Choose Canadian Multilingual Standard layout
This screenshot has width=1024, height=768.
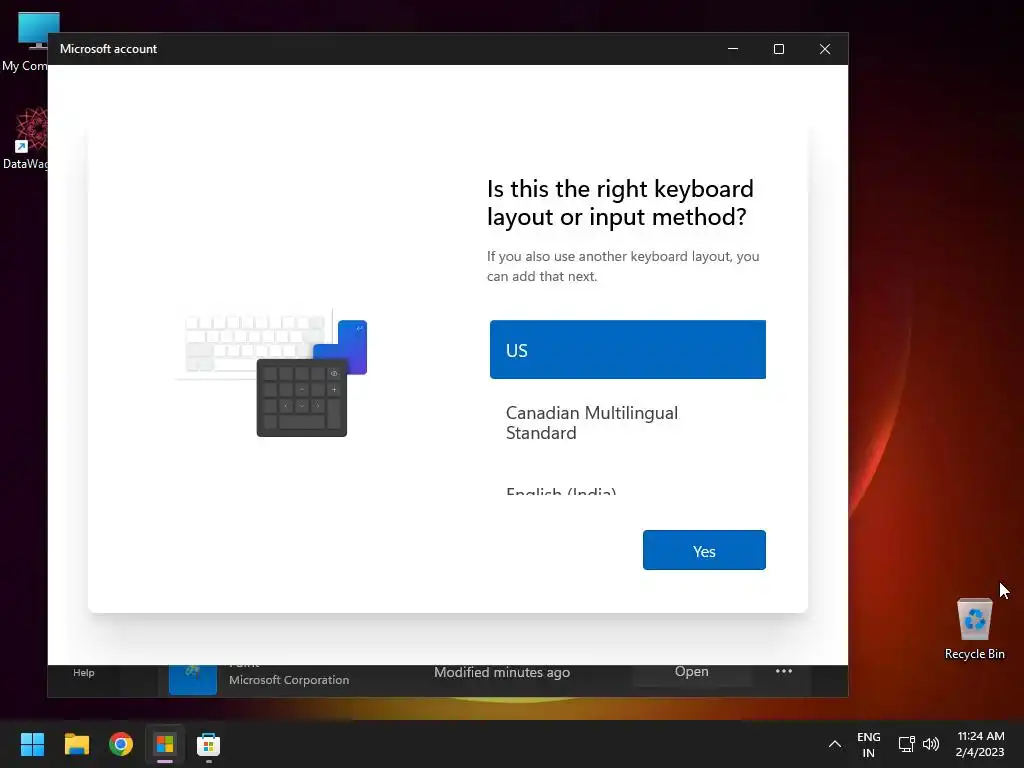coord(628,423)
